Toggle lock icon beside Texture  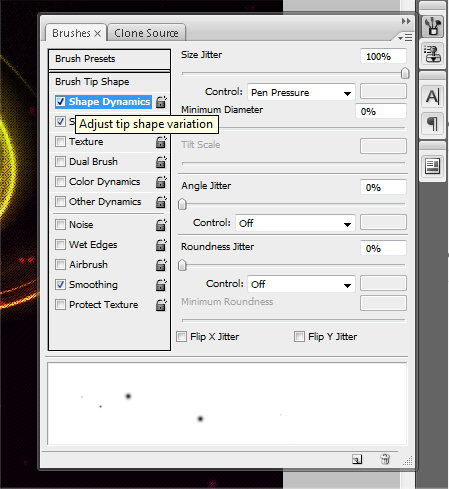[161, 142]
